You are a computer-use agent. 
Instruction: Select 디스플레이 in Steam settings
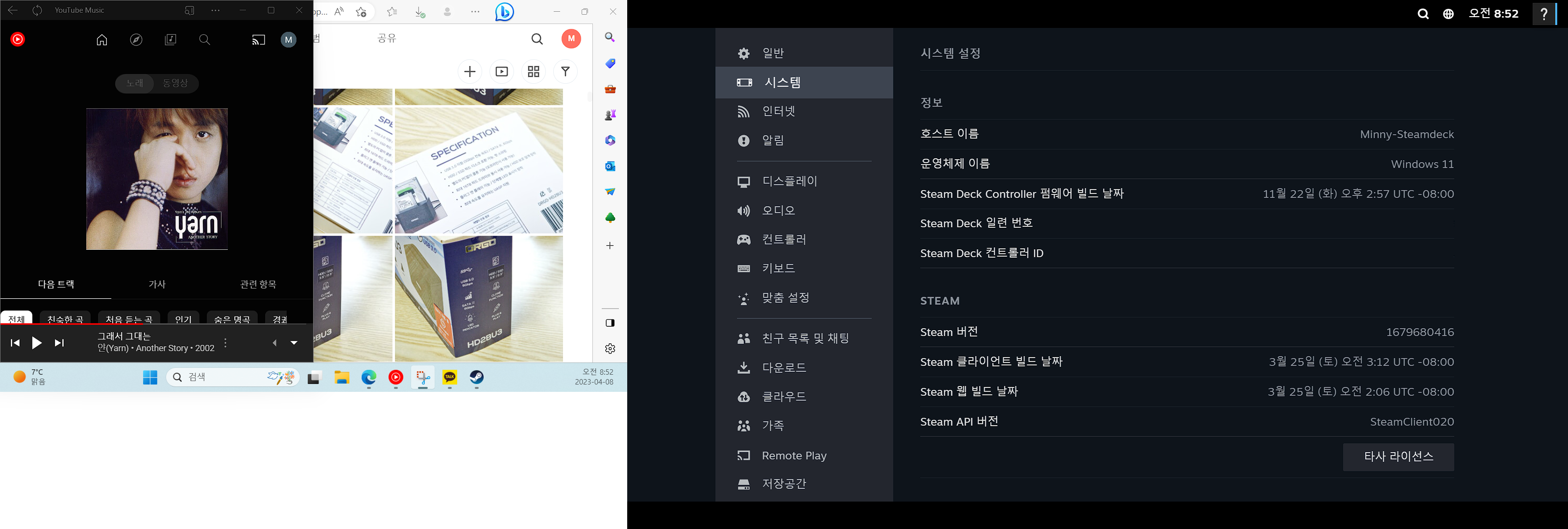(789, 181)
